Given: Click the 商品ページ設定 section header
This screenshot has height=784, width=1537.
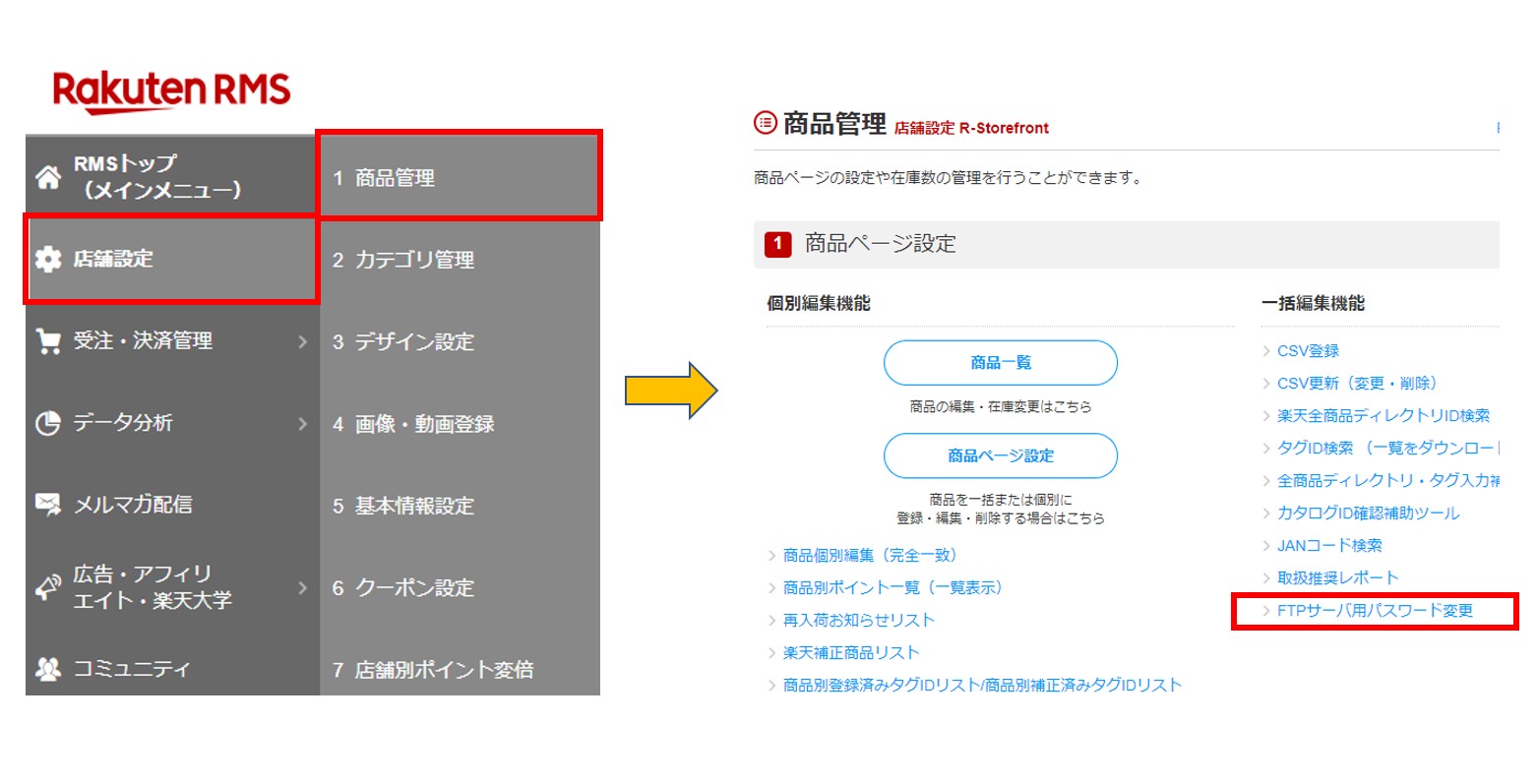Looking at the screenshot, I should coord(1126,244).
